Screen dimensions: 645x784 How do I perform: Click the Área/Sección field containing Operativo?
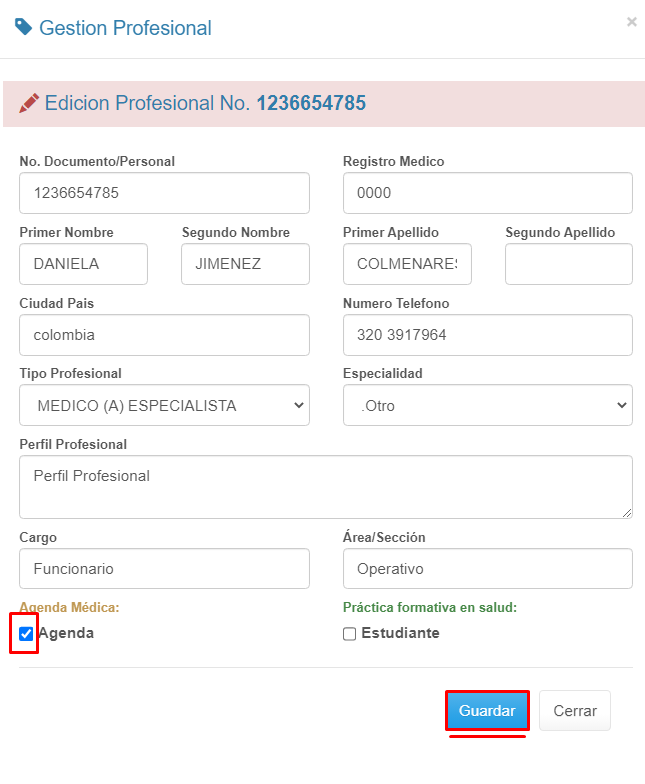[487, 569]
